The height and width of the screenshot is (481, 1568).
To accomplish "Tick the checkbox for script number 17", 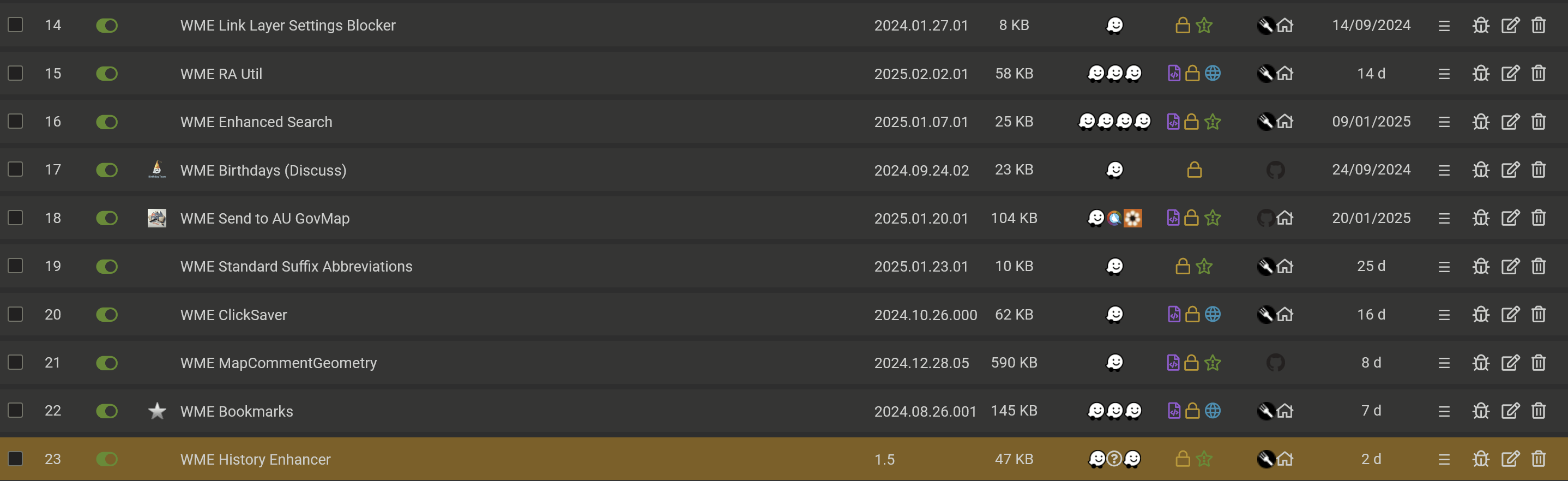I will click(15, 169).
